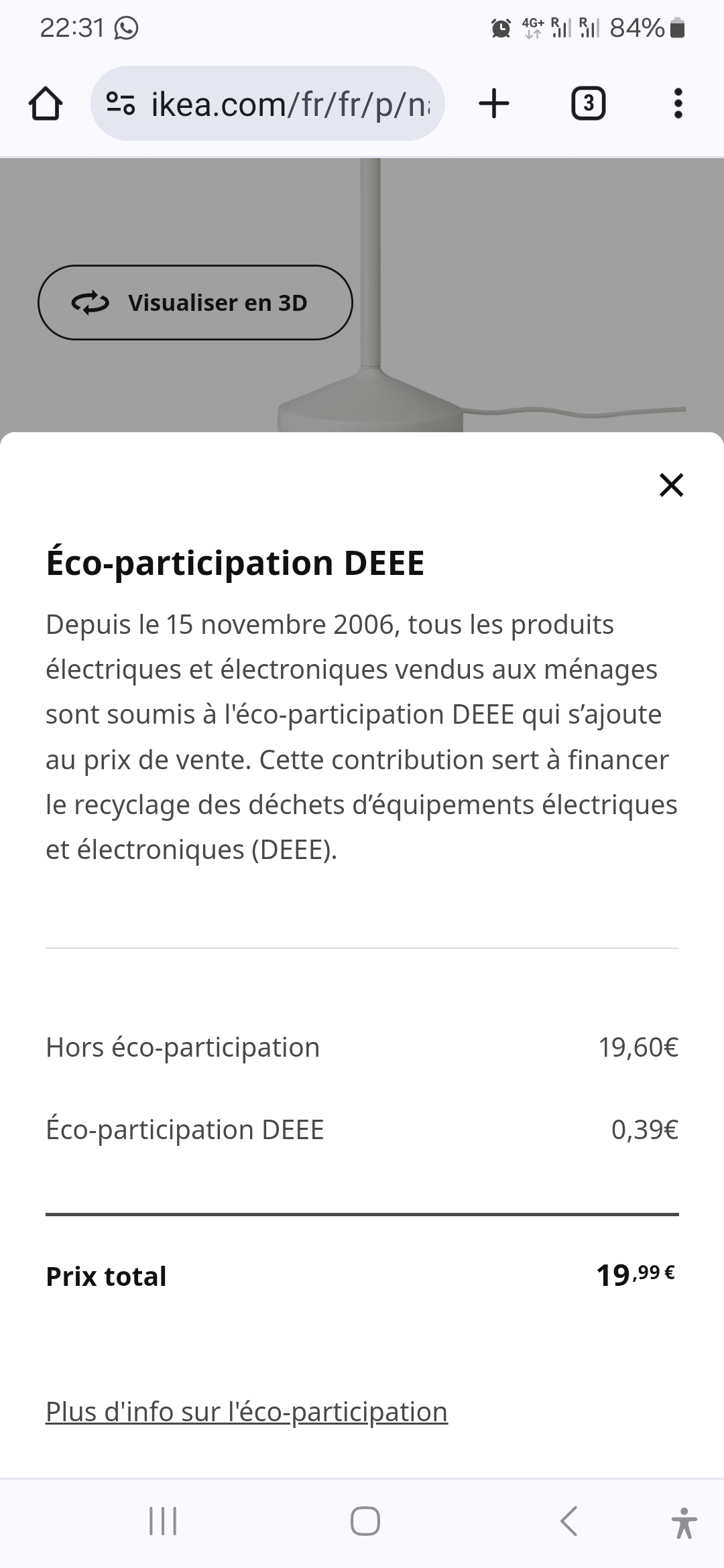The height and width of the screenshot is (1568, 724).
Task: Close the Éco-participation DEEE sheet
Action: (671, 485)
